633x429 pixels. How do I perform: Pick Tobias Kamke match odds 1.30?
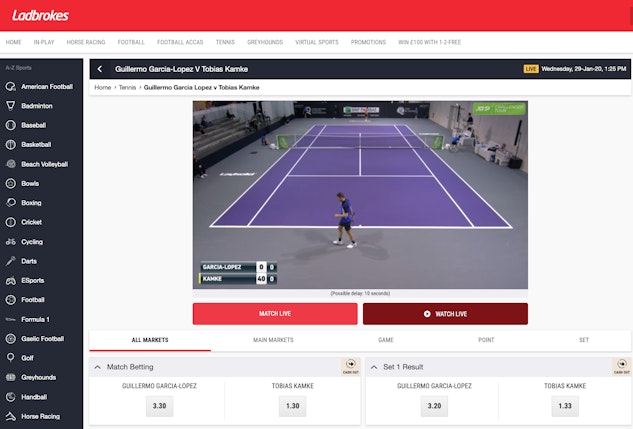point(293,406)
